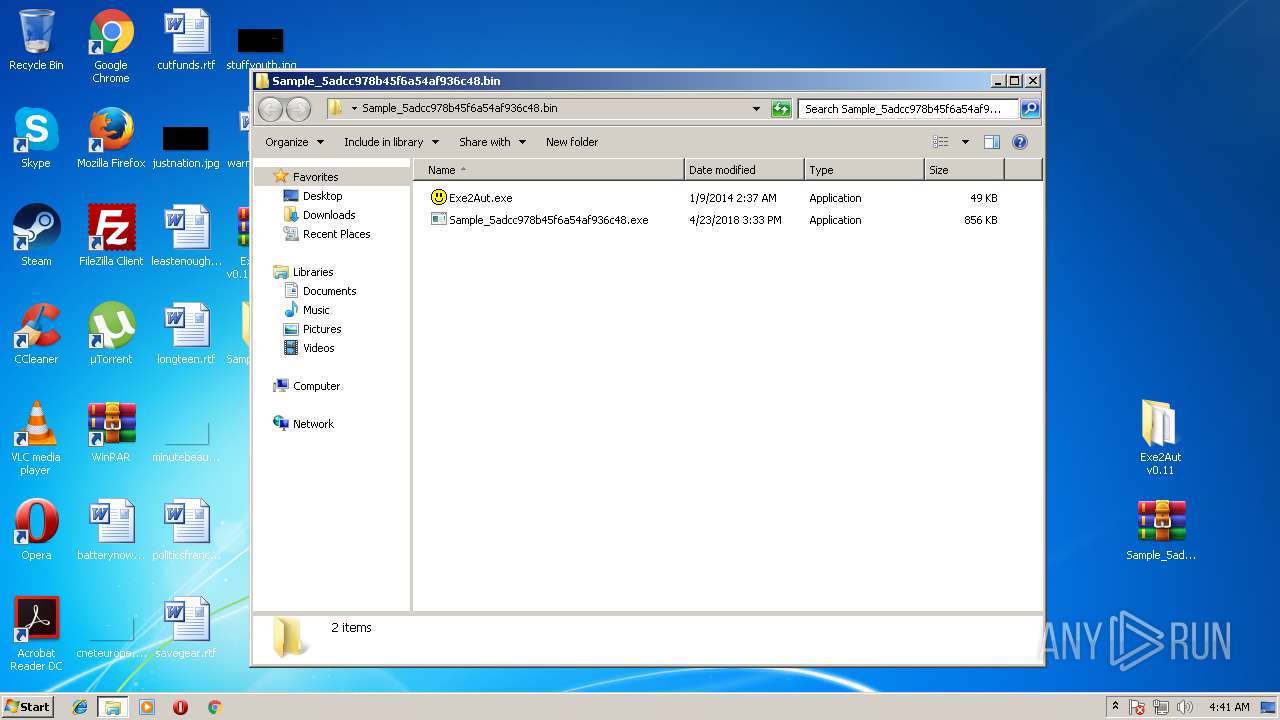Select Libraries in navigation pane
This screenshot has height=720, width=1280.
coord(313,272)
